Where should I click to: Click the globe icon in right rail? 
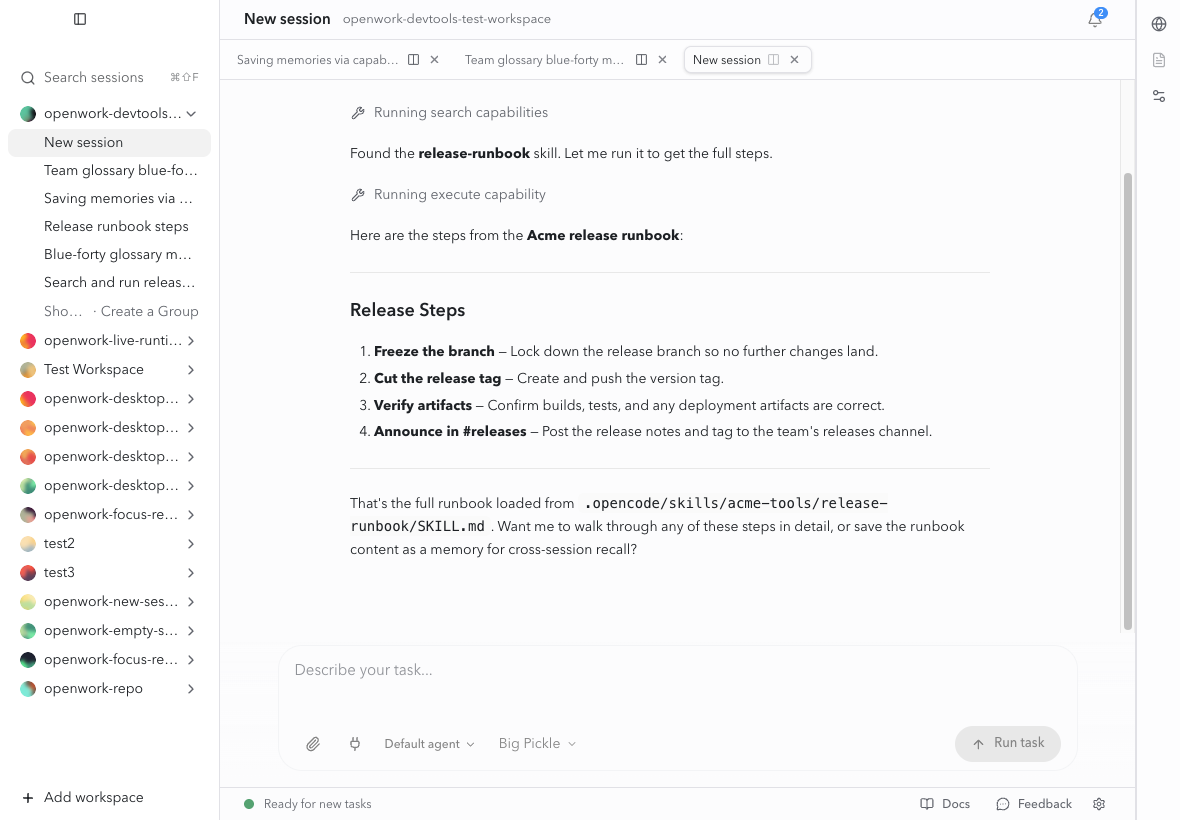[x=1159, y=24]
